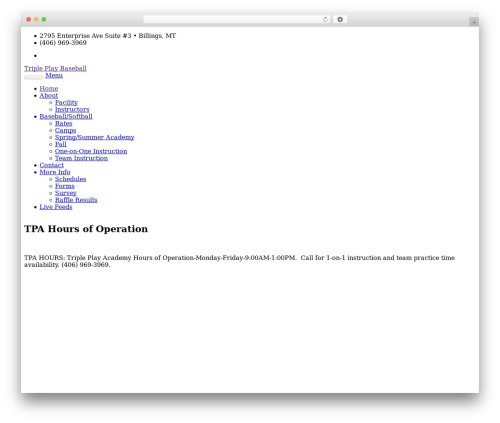Screen dimensions: 500x423
Task: Open the Rates link
Action: coord(64,123)
